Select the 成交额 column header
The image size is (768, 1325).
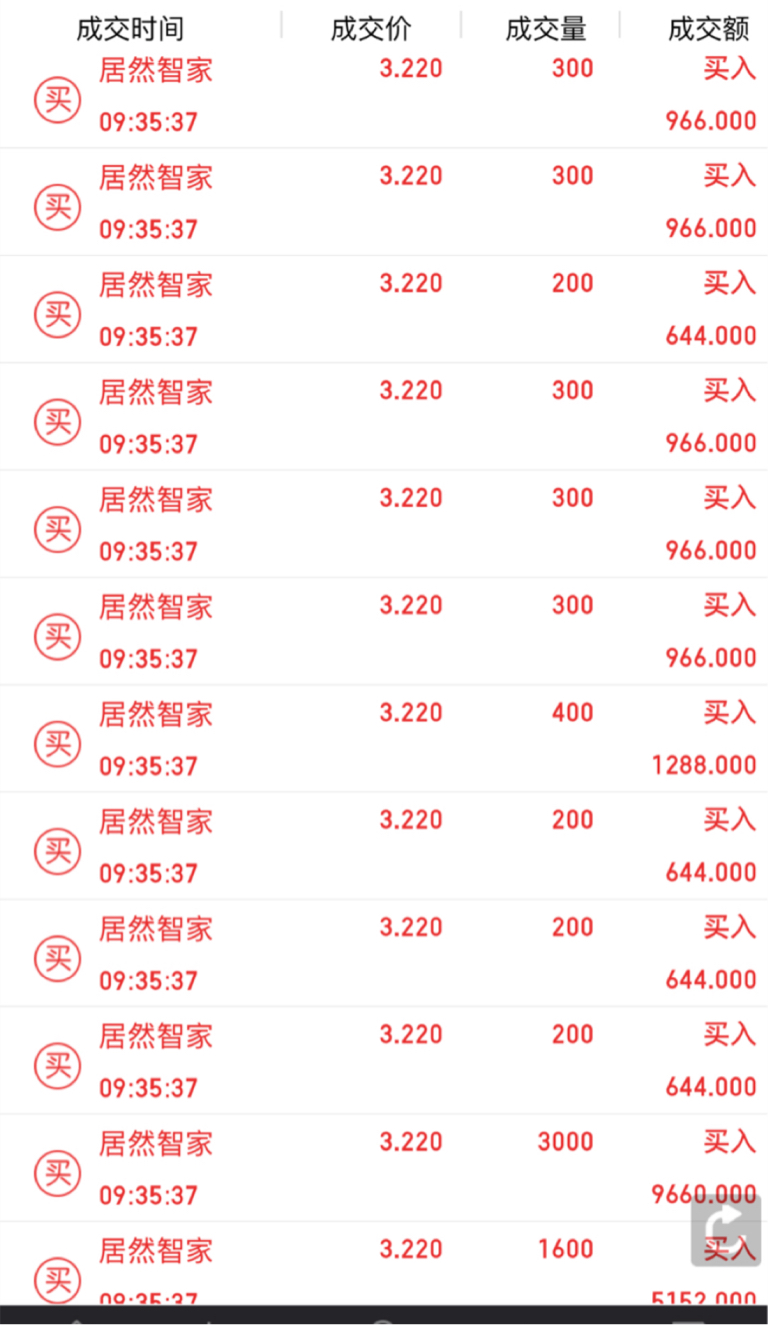(709, 29)
